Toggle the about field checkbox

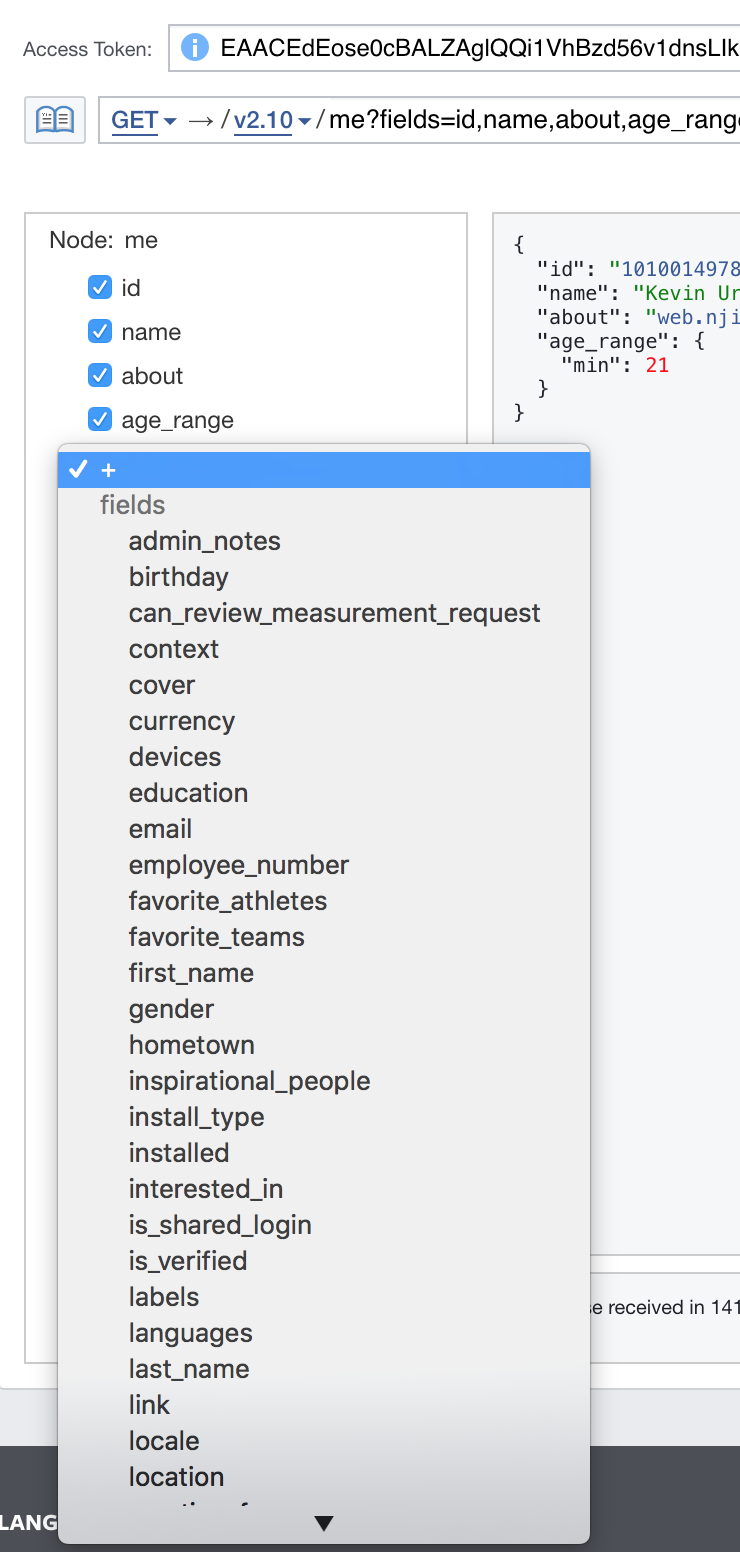point(100,375)
